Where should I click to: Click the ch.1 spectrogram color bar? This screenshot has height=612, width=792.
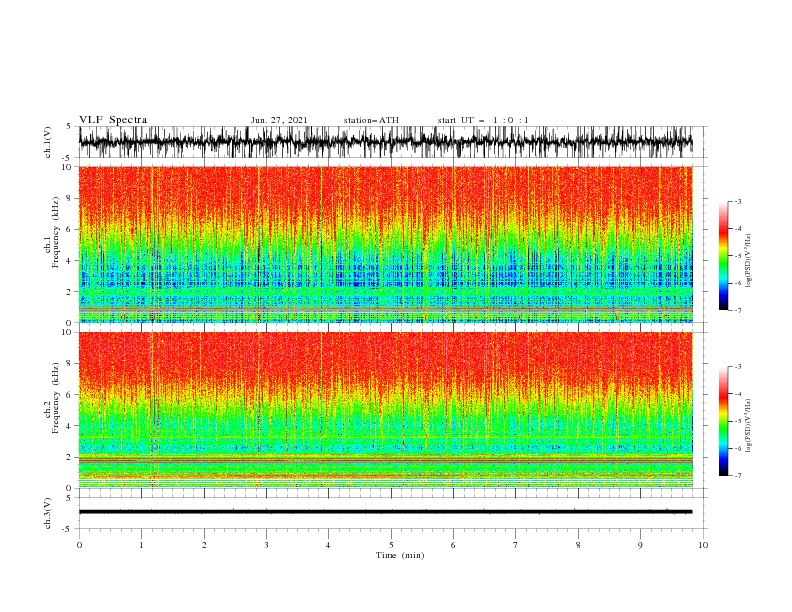pyautogui.click(x=723, y=255)
